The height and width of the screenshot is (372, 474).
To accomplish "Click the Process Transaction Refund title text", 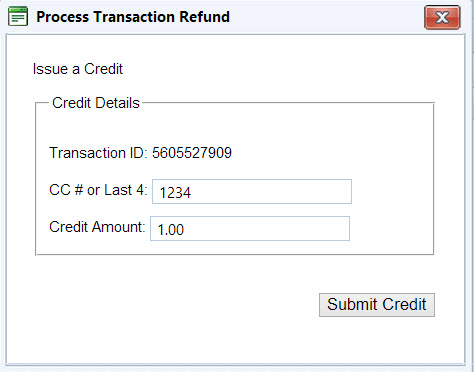I will 133,17.
